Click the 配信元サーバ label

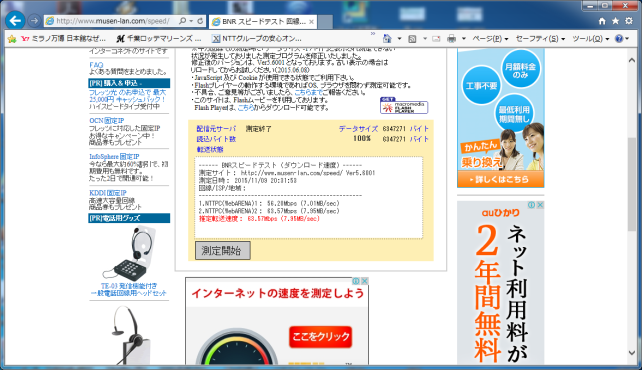tap(216, 129)
